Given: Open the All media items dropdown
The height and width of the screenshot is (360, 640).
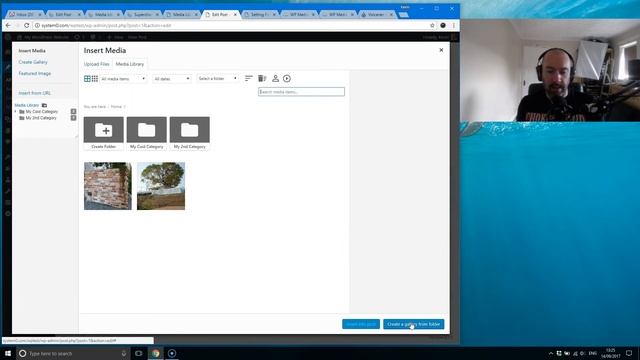Looking at the screenshot, I should [123, 78].
